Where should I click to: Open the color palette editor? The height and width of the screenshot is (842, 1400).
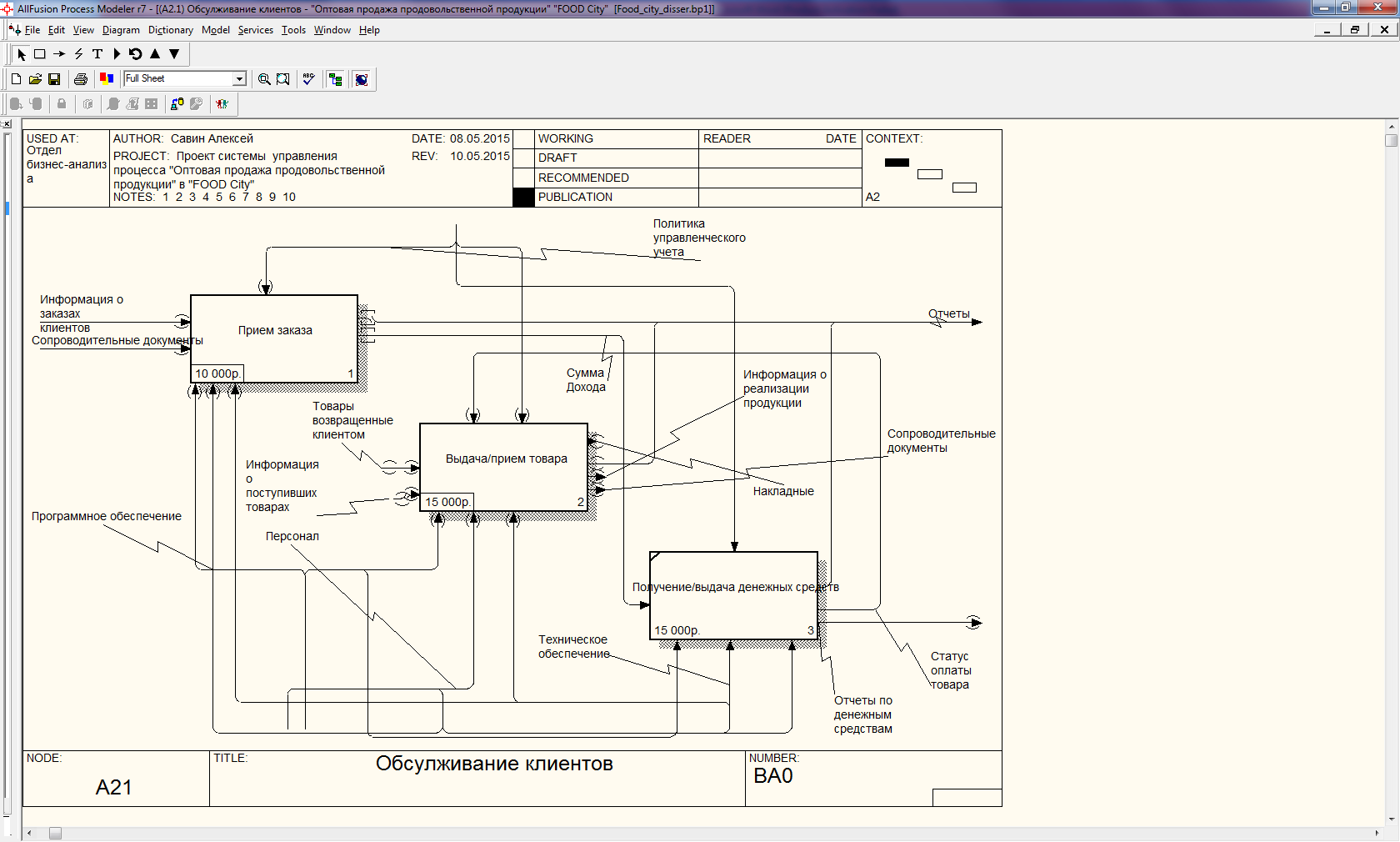107,79
